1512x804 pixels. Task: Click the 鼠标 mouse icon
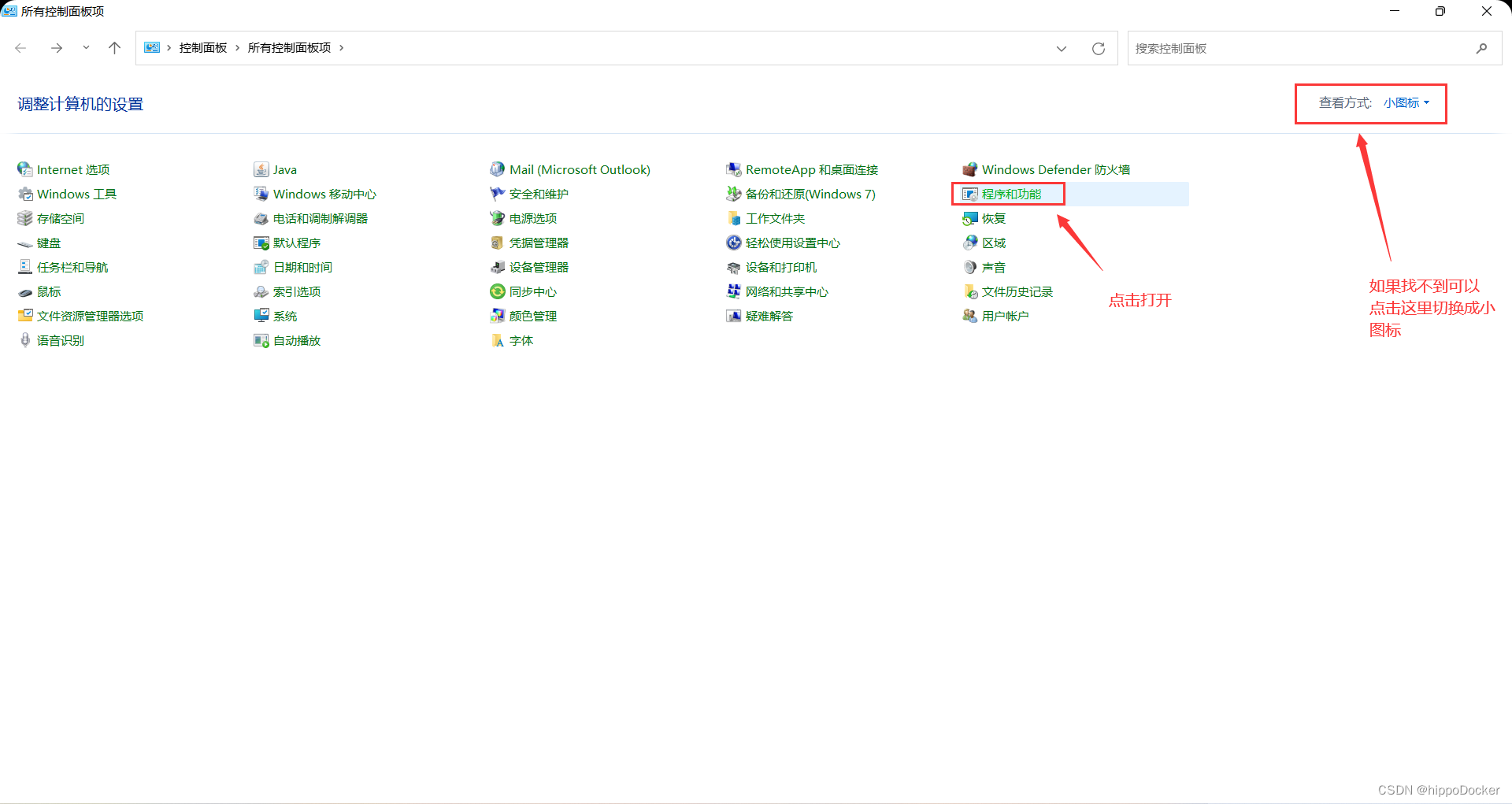(x=25, y=292)
